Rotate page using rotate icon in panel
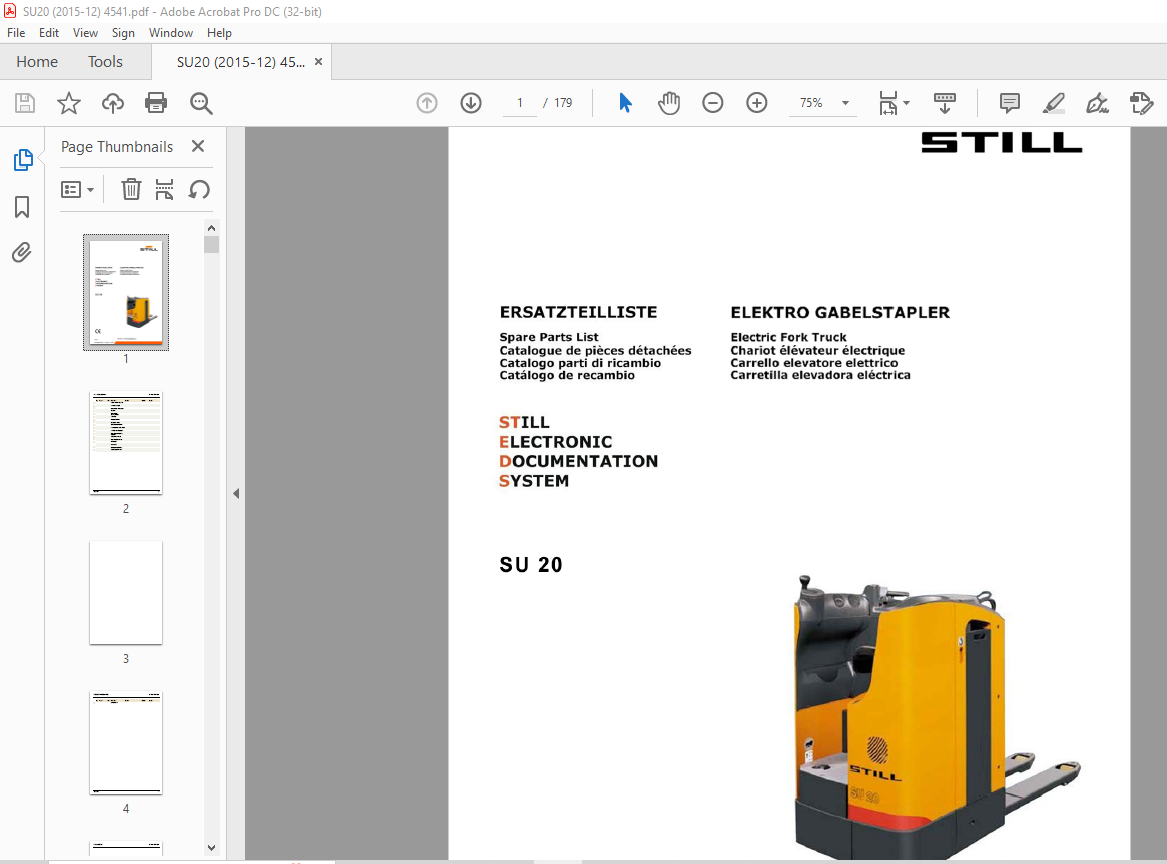Image resolution: width=1167 pixels, height=864 pixels. point(199,190)
